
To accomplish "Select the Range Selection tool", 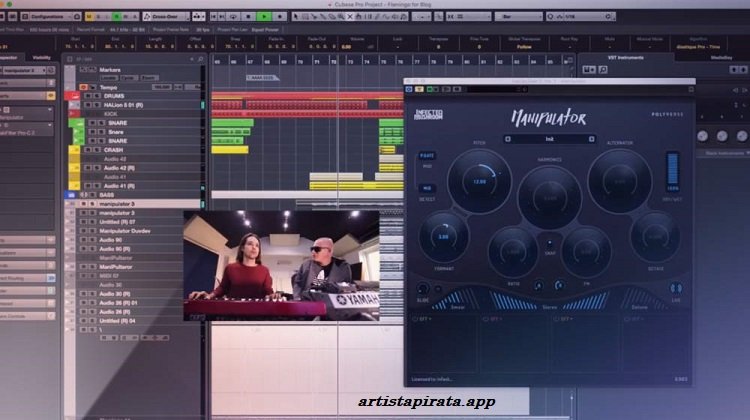I will click(305, 17).
